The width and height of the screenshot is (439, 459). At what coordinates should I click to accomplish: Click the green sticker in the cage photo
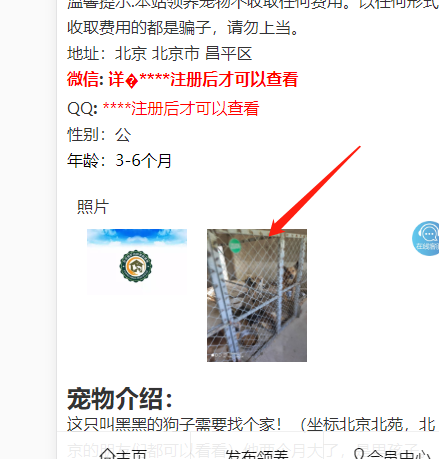(x=235, y=246)
